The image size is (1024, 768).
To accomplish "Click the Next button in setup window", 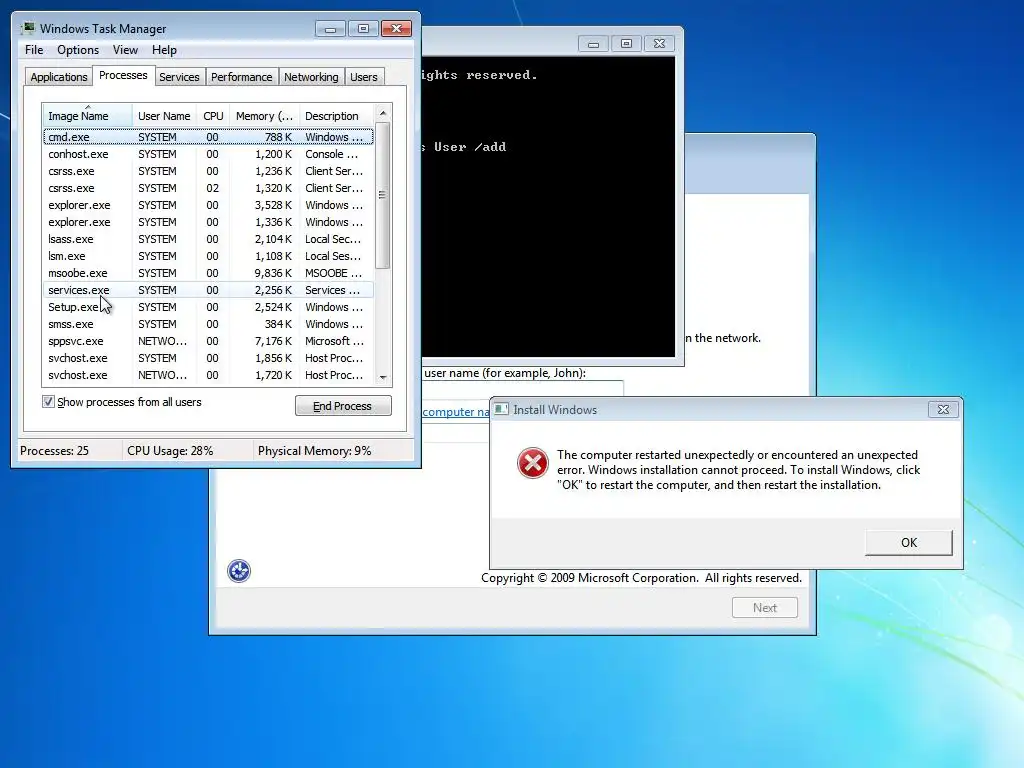I will [x=765, y=607].
